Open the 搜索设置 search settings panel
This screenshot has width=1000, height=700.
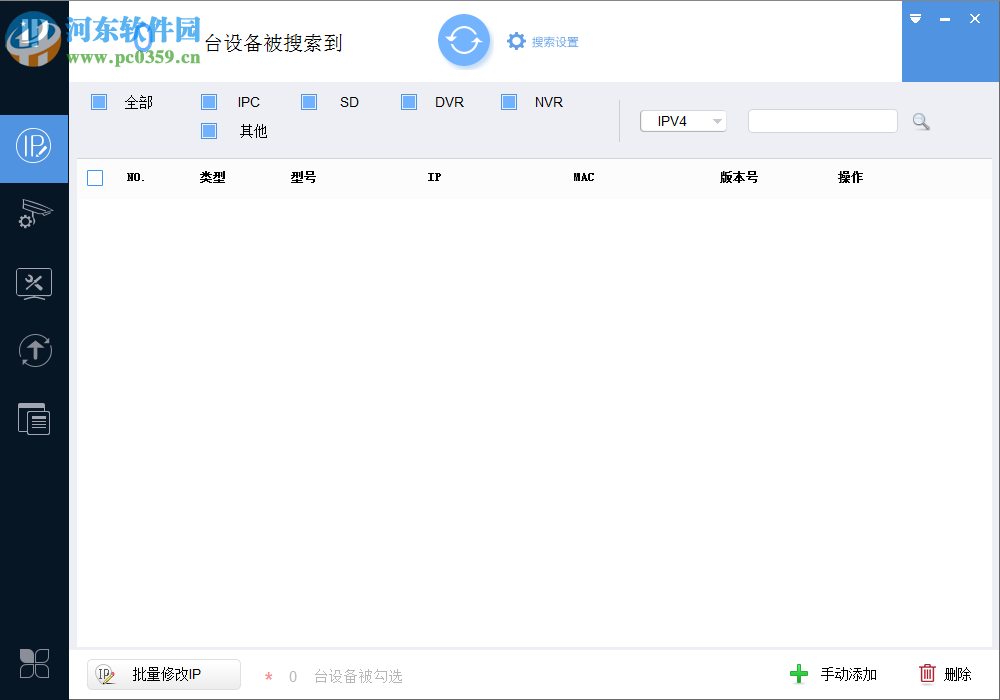[x=543, y=42]
